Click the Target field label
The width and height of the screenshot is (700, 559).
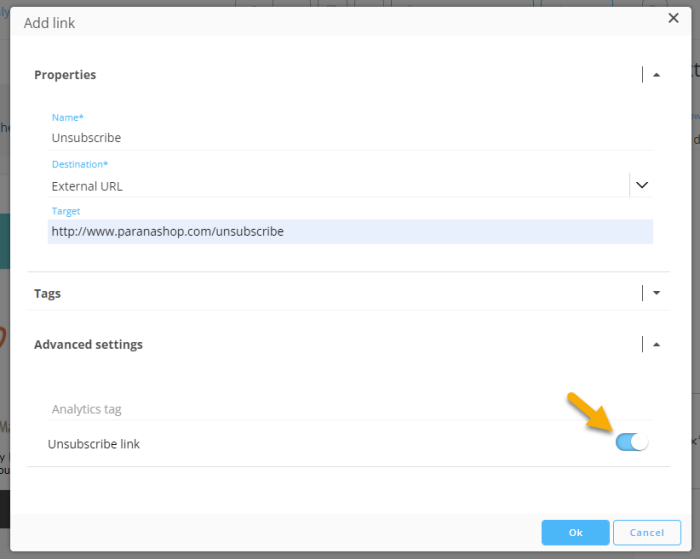tap(66, 212)
